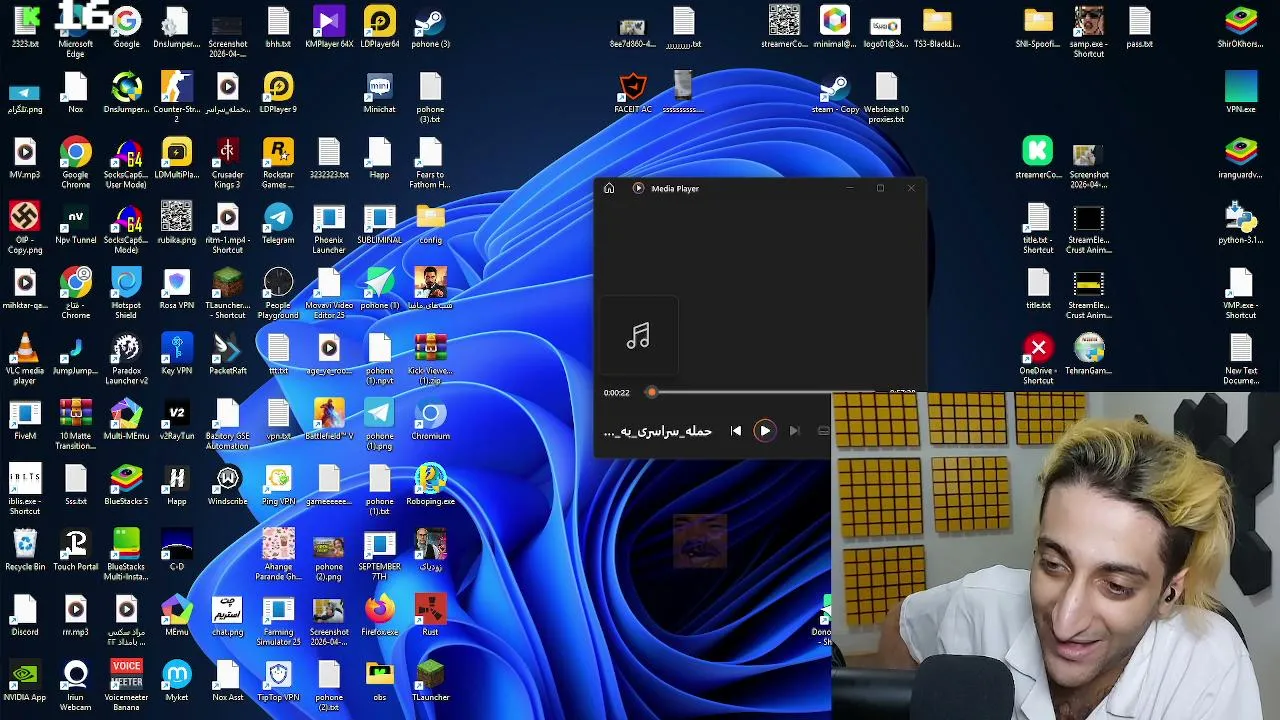Select the Battlefield V desktop icon

pyautogui.click(x=329, y=419)
